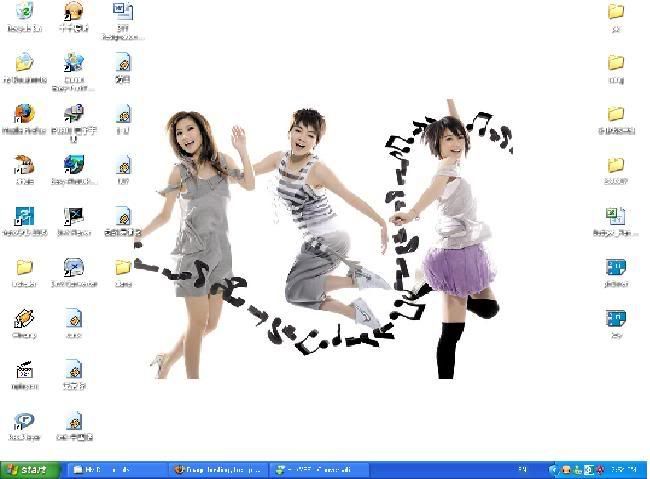Click the Start button

[x=27, y=469]
